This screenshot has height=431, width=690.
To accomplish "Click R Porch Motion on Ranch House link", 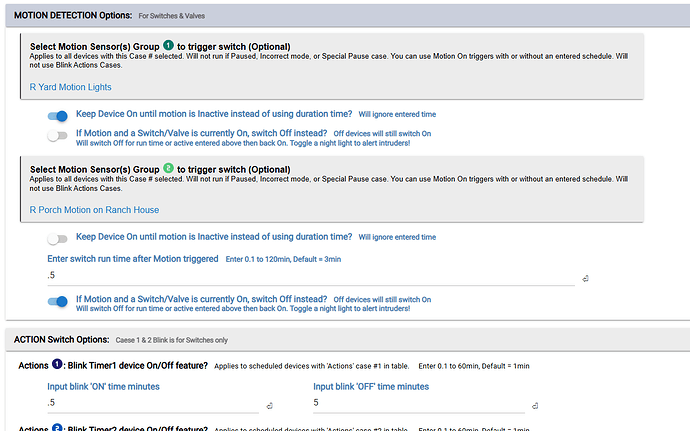I will (x=94, y=210).
